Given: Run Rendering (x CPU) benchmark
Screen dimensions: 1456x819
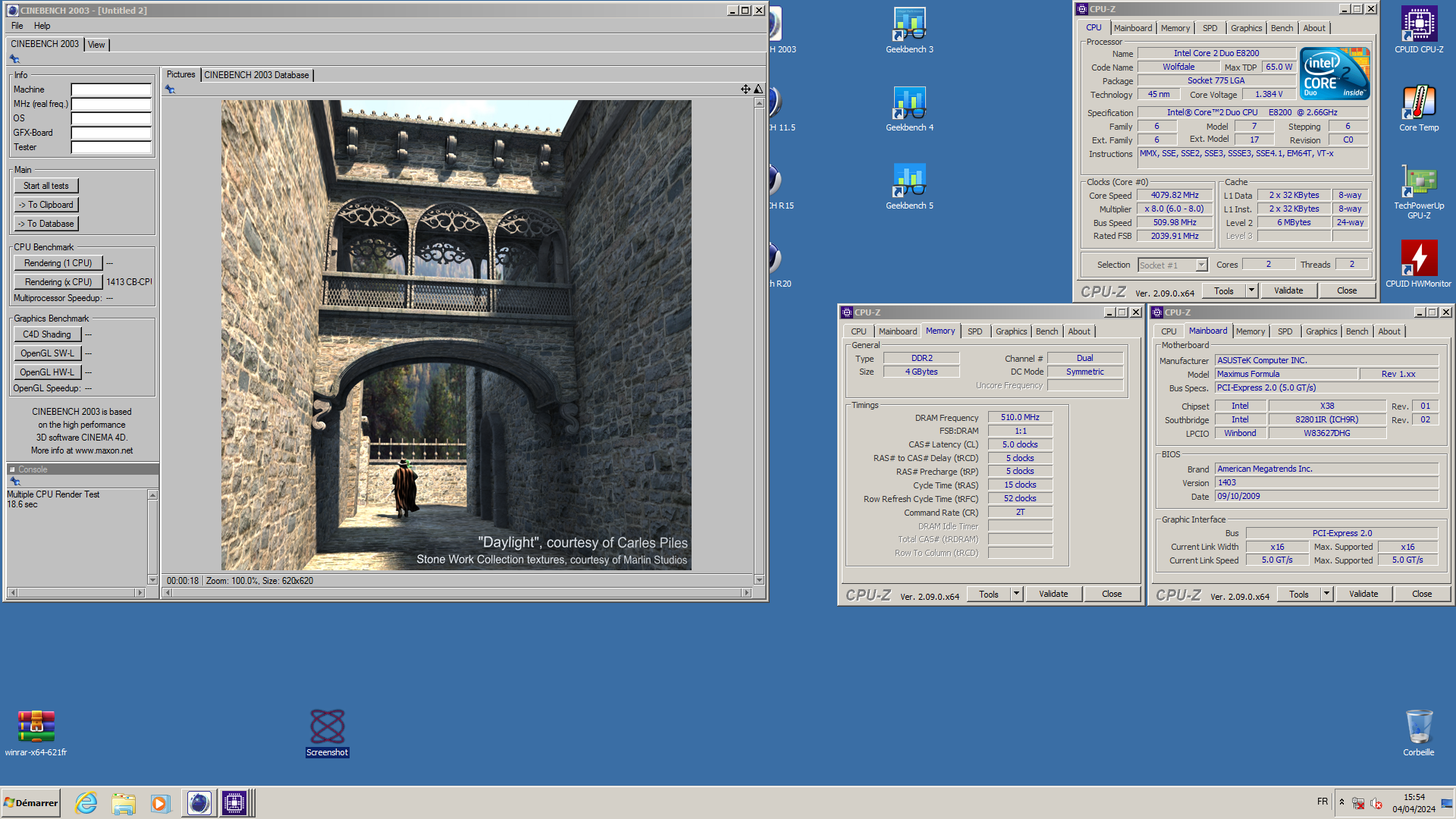Looking at the screenshot, I should pos(58,282).
